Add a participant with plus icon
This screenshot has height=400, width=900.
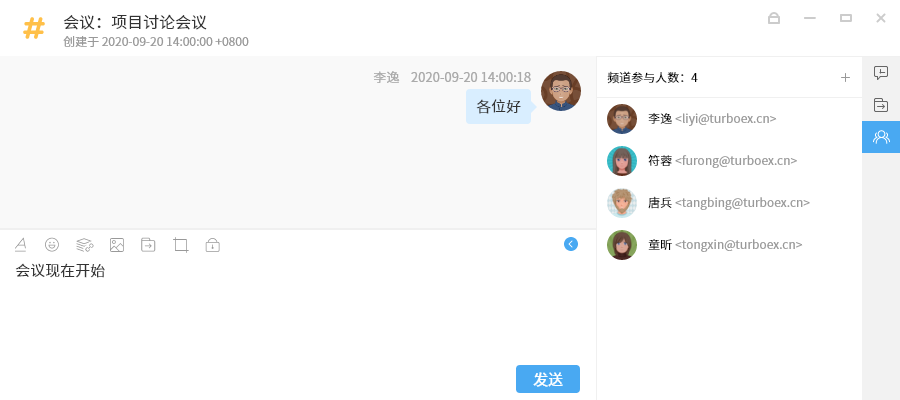[x=845, y=77]
